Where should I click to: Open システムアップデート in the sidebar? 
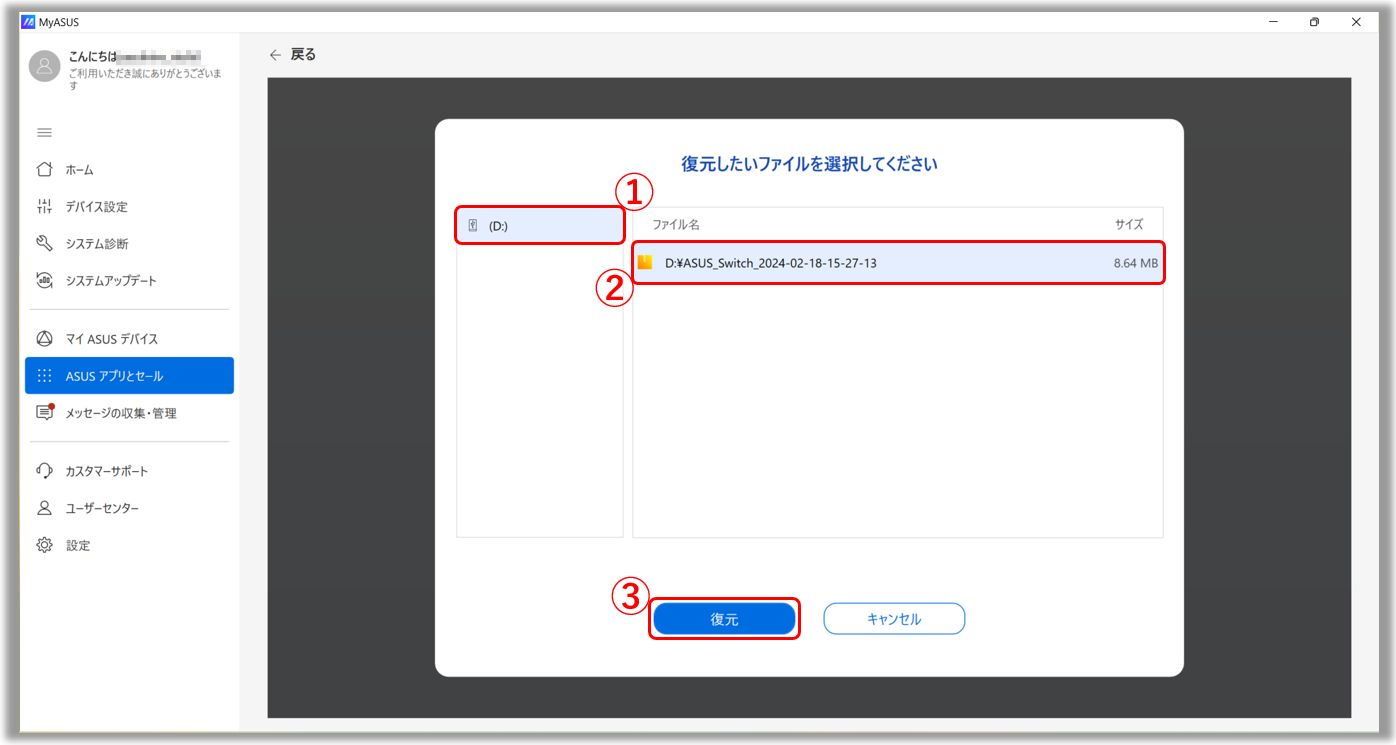tap(129, 281)
